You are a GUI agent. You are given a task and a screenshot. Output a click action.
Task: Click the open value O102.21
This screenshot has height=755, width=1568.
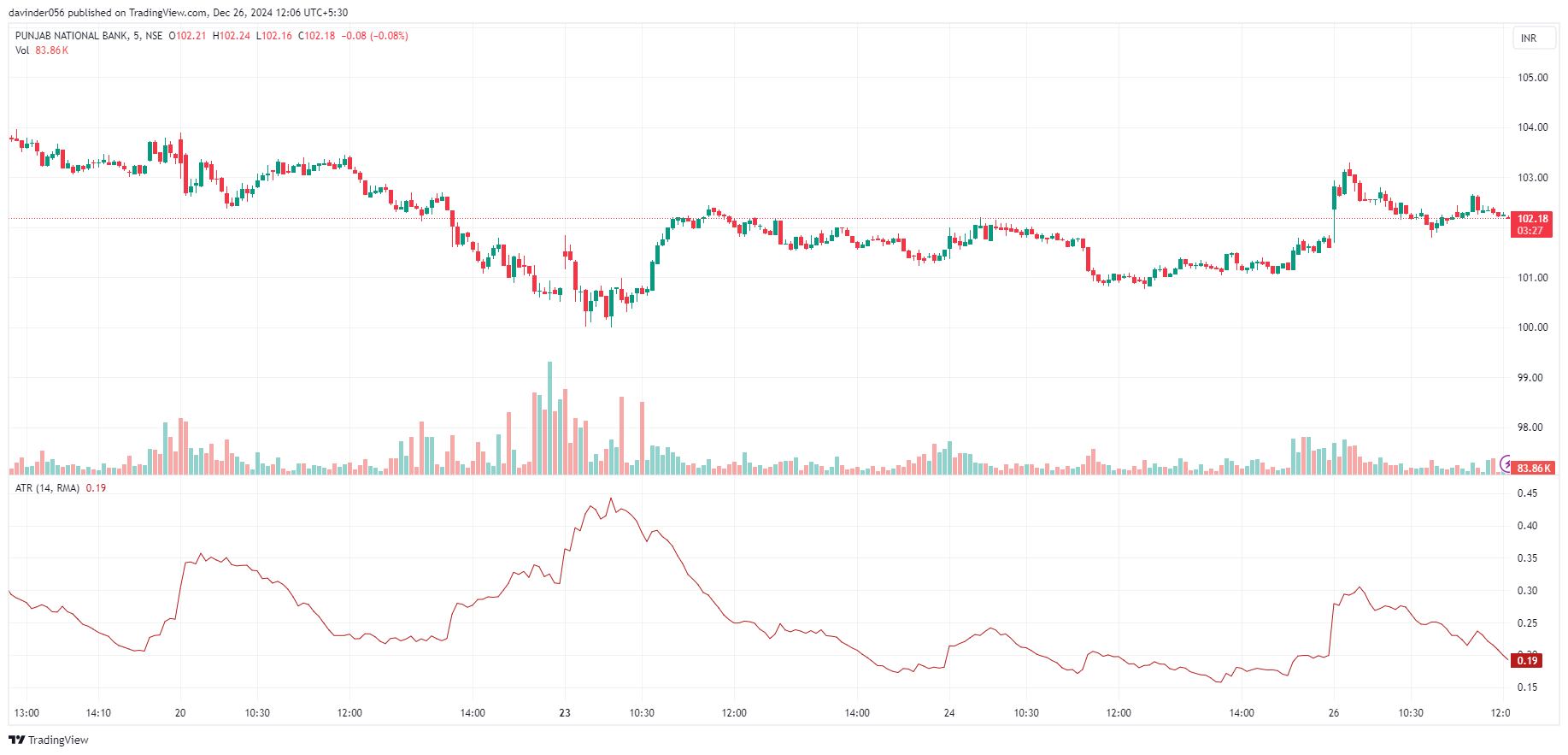pos(187,36)
